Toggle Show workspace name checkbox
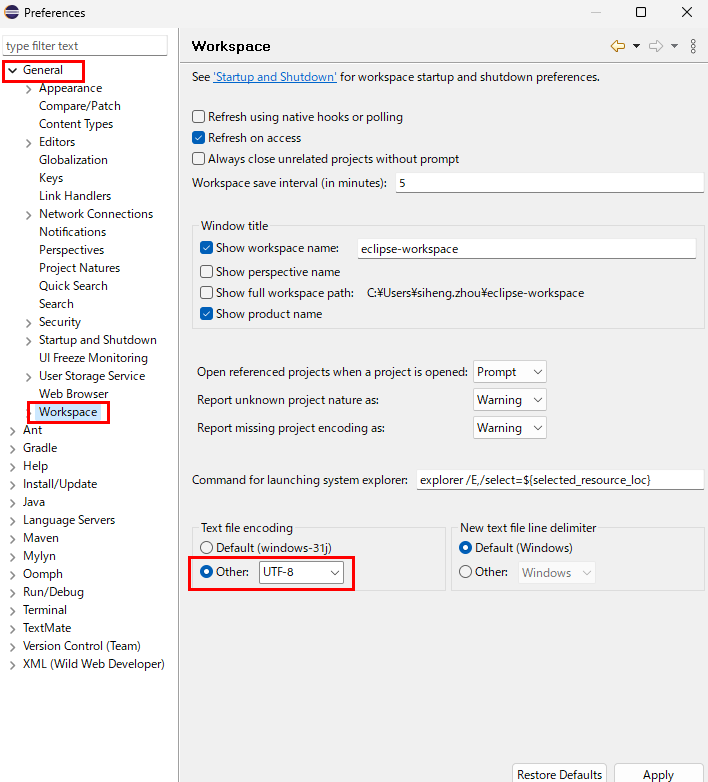Viewport: 708px width, 782px height. [x=206, y=248]
